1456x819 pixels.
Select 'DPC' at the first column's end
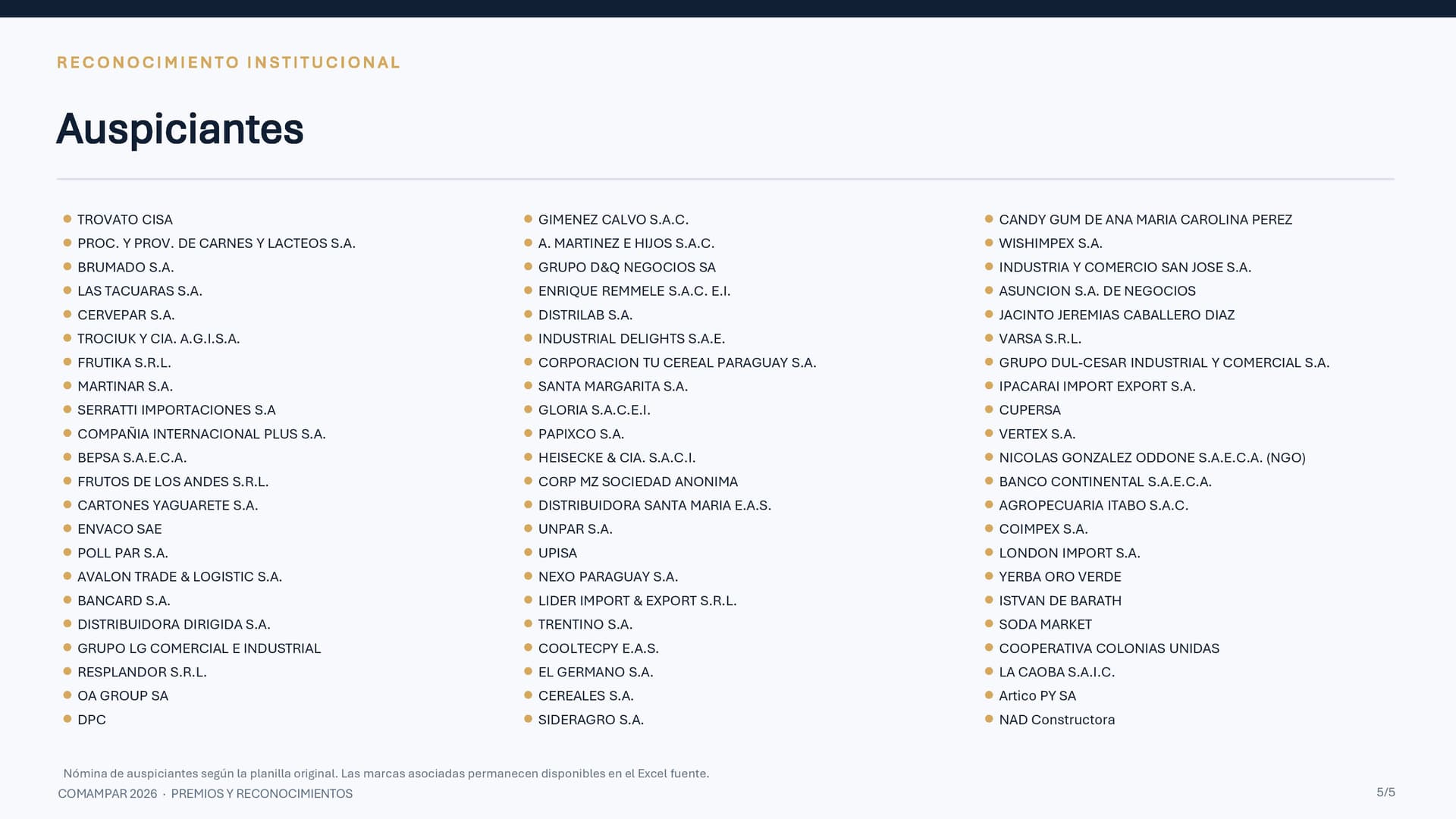pyautogui.click(x=92, y=720)
